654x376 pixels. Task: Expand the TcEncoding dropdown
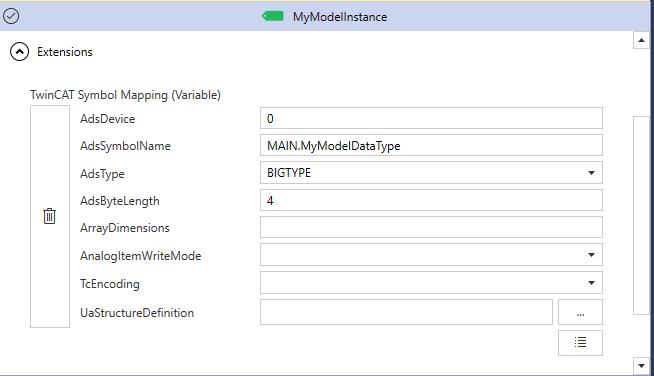[431, 283]
